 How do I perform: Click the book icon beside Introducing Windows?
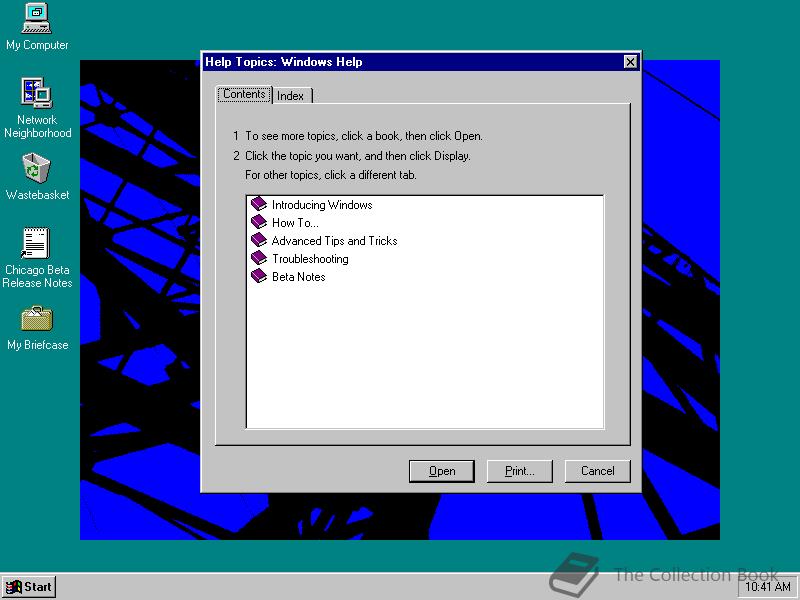click(259, 204)
